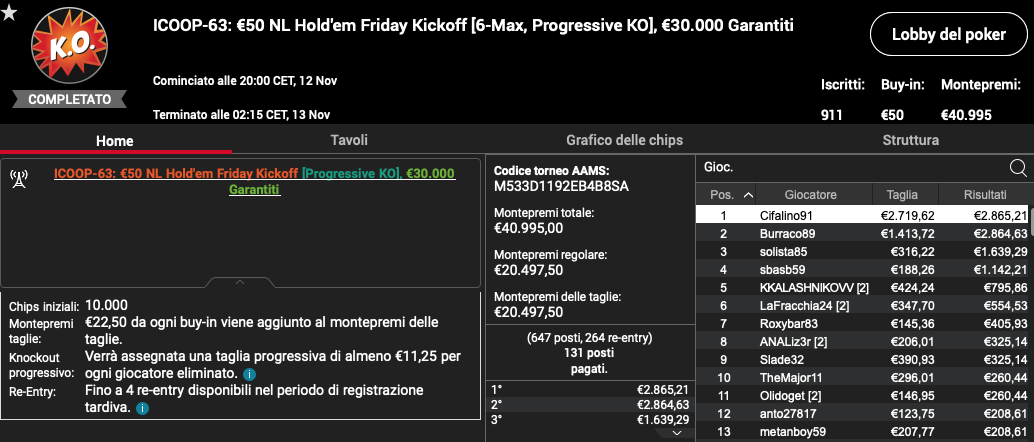This screenshot has width=1034, height=442.
Task: Click info icon beside Re-Entry description
Action: tap(142, 408)
